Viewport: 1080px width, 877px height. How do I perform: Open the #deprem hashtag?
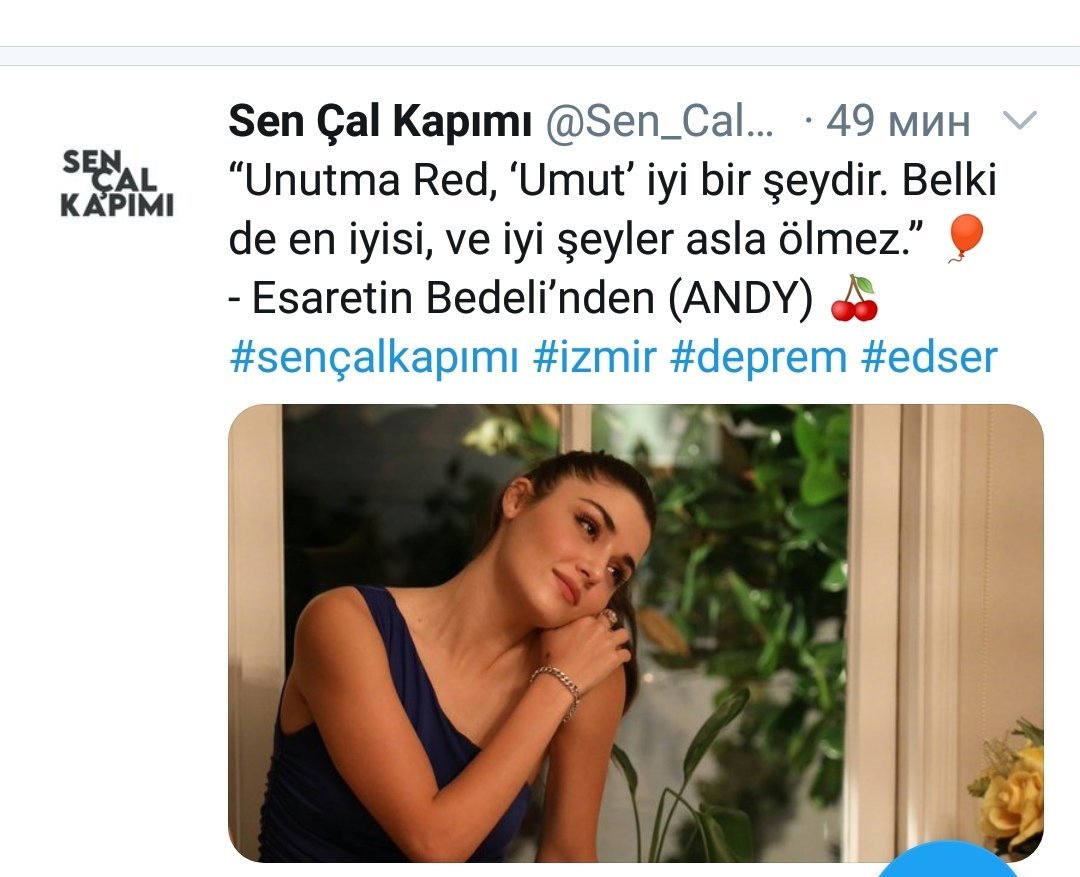pyautogui.click(x=758, y=358)
